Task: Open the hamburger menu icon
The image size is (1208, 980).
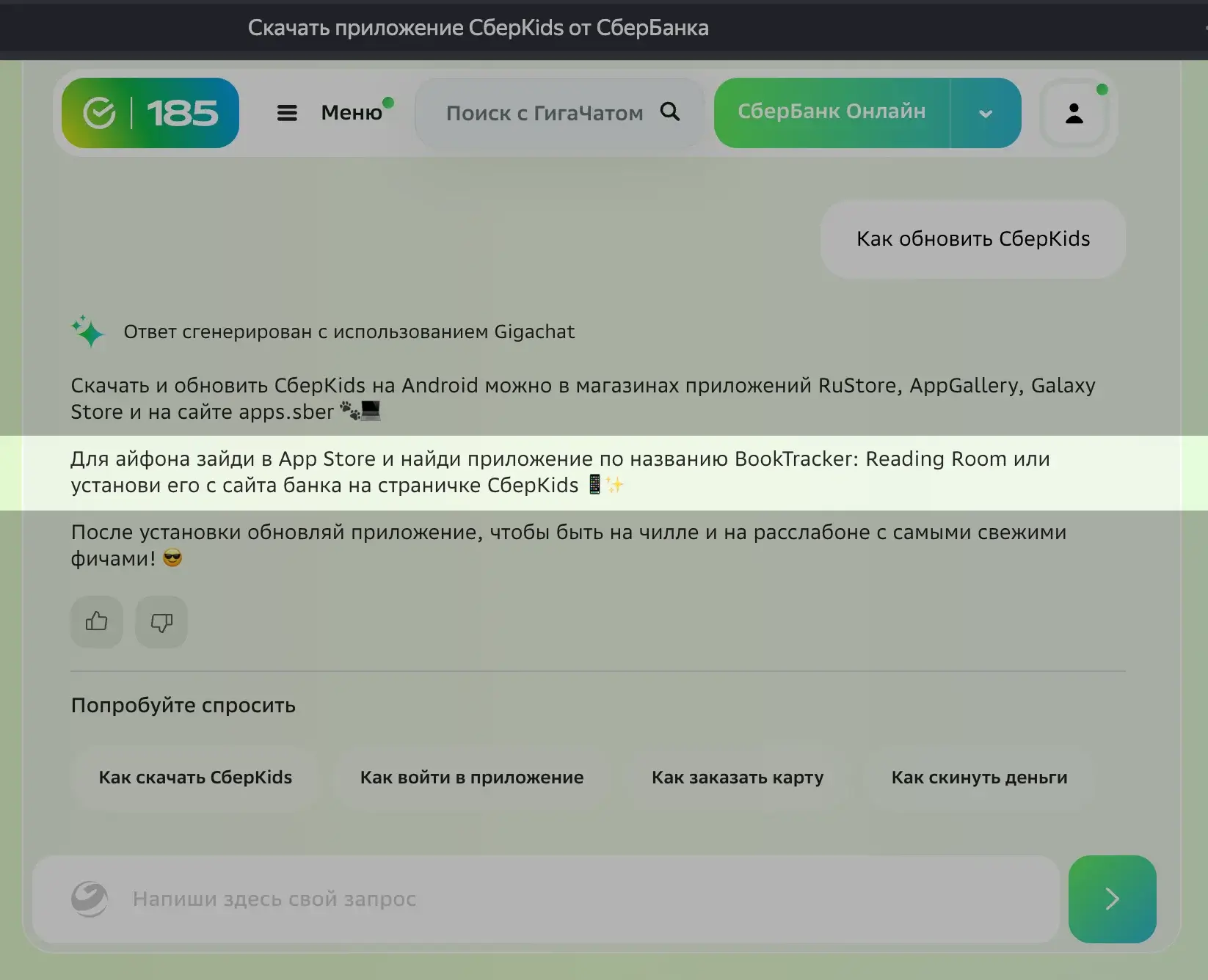Action: click(x=287, y=113)
